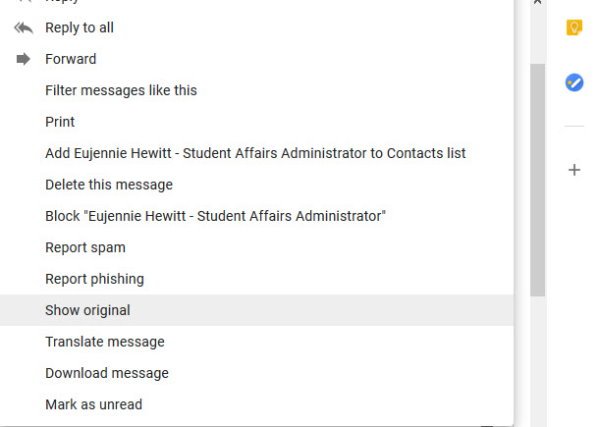Open Google Tasks from the side panel
Screen dimensions: 600x427
click(x=574, y=83)
